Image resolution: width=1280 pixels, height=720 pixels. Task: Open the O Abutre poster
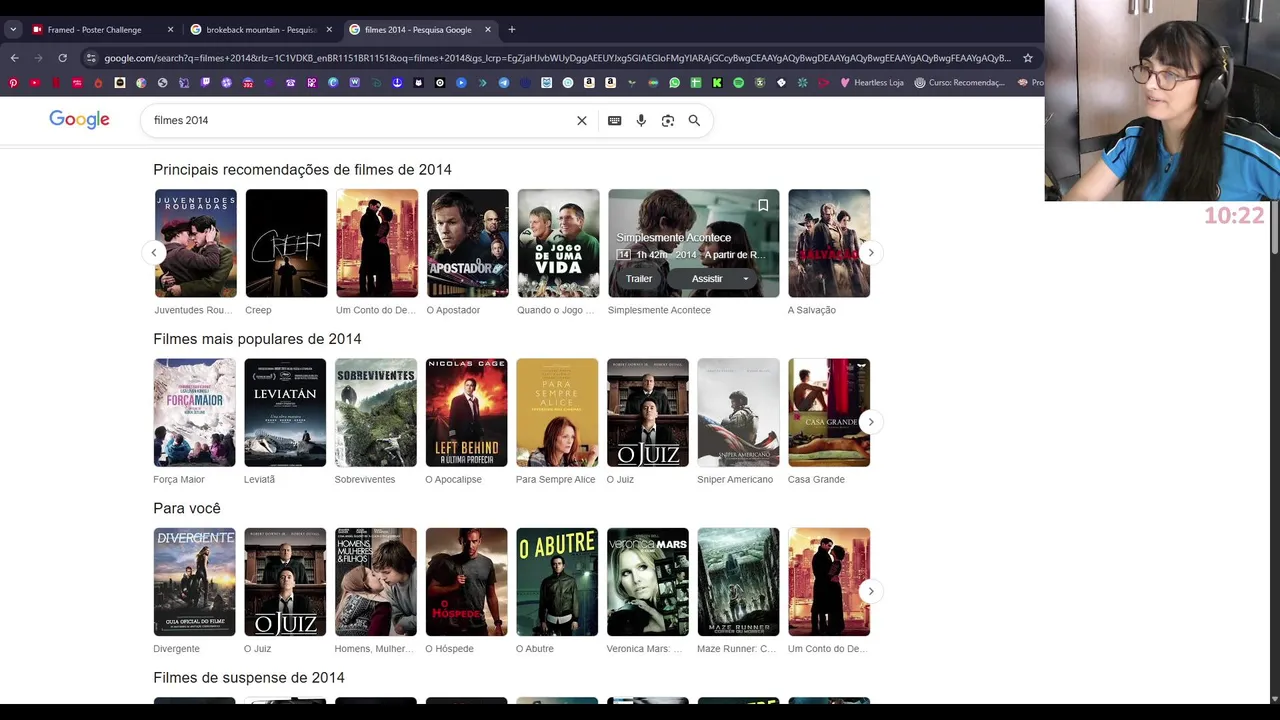point(557,582)
